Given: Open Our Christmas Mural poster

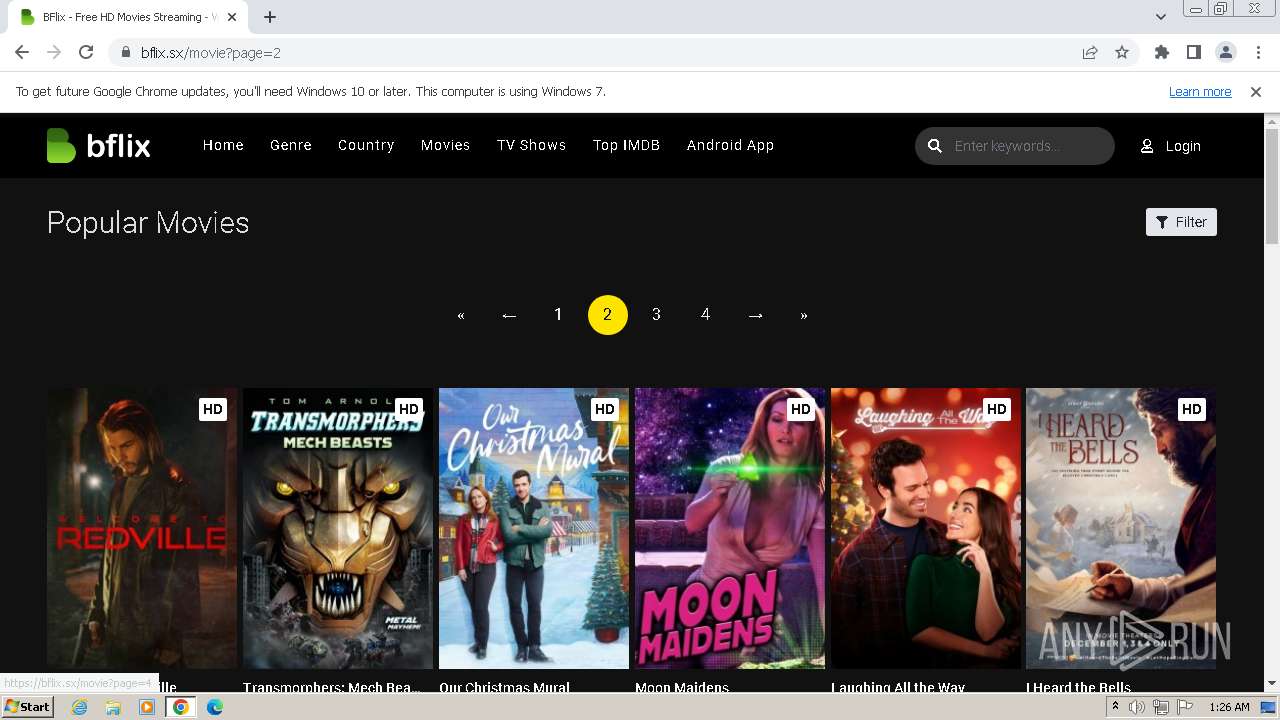Looking at the screenshot, I should point(534,528).
